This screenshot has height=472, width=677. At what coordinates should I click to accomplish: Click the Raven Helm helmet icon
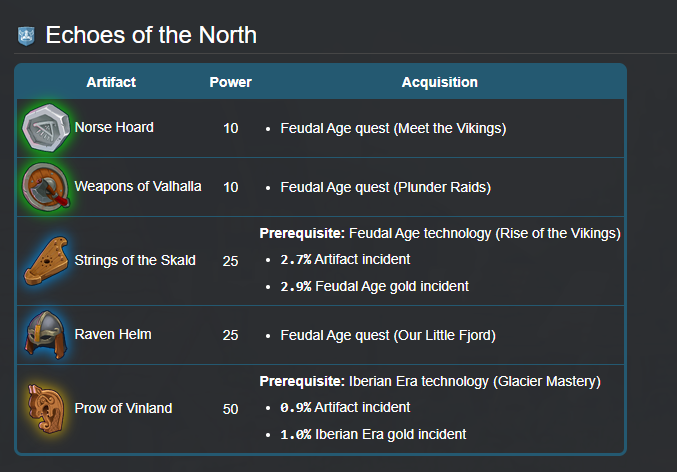[x=43, y=335]
